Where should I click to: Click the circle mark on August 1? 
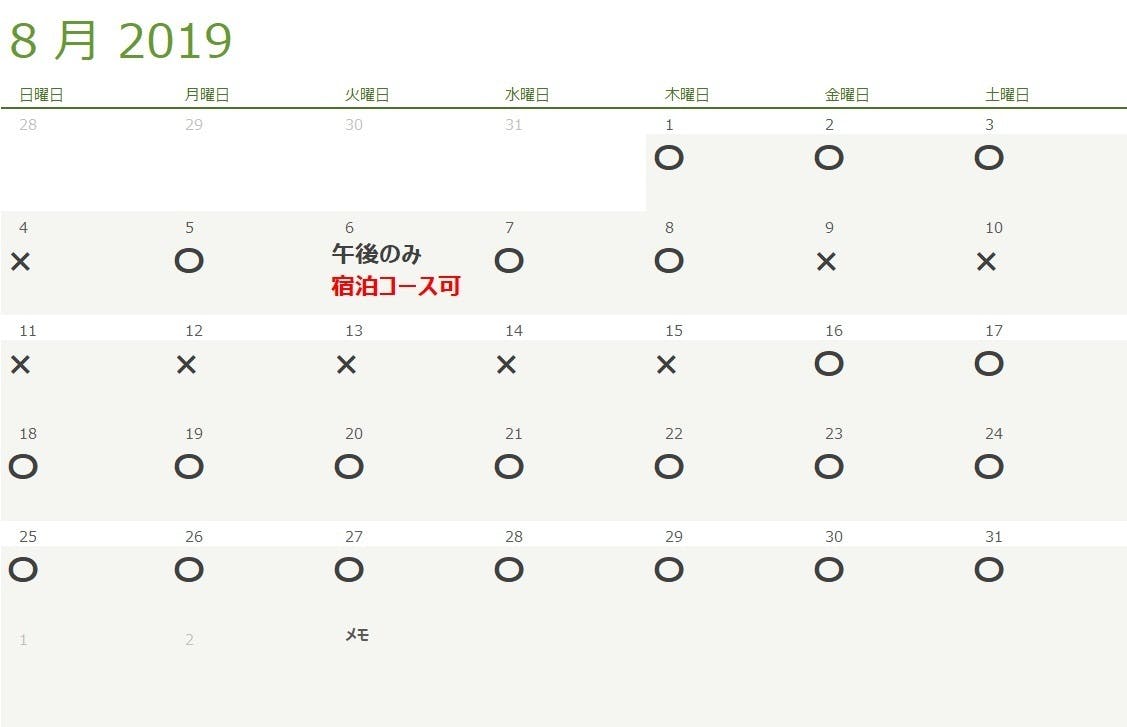pyautogui.click(x=668, y=158)
